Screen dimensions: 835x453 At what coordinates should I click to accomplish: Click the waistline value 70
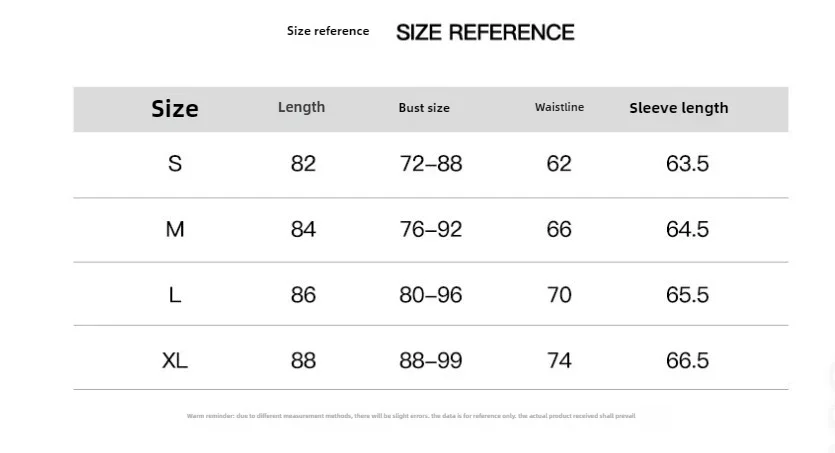559,295
